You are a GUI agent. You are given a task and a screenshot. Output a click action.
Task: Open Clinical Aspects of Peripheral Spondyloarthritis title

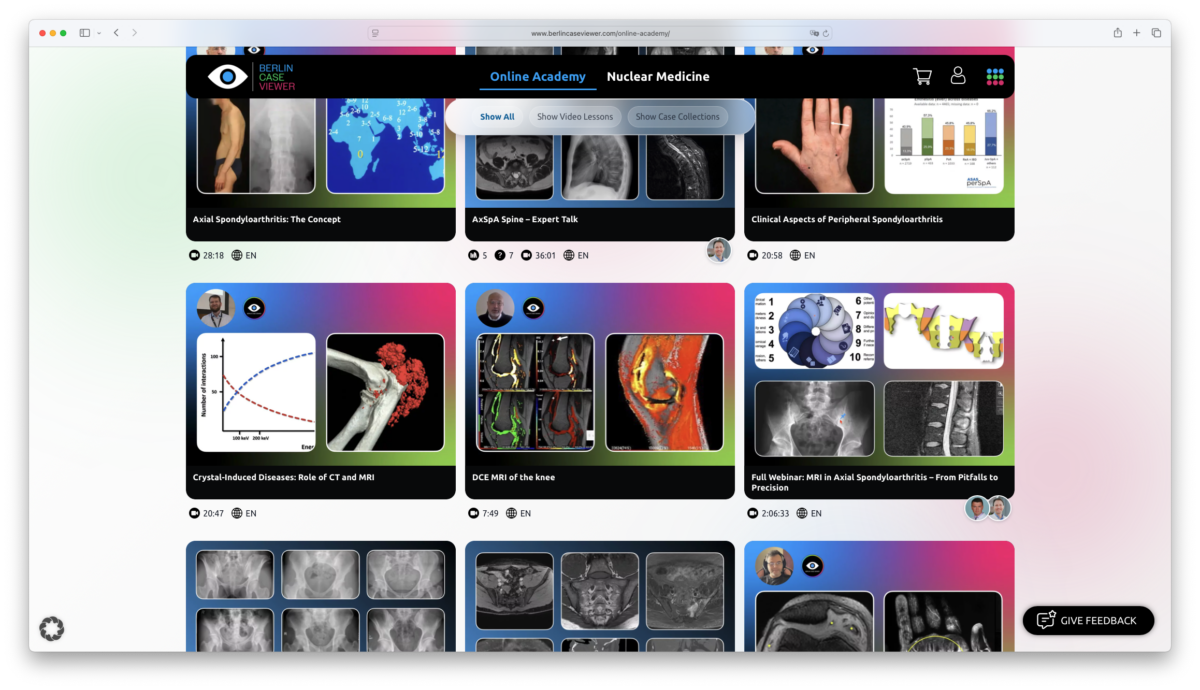click(x=847, y=219)
